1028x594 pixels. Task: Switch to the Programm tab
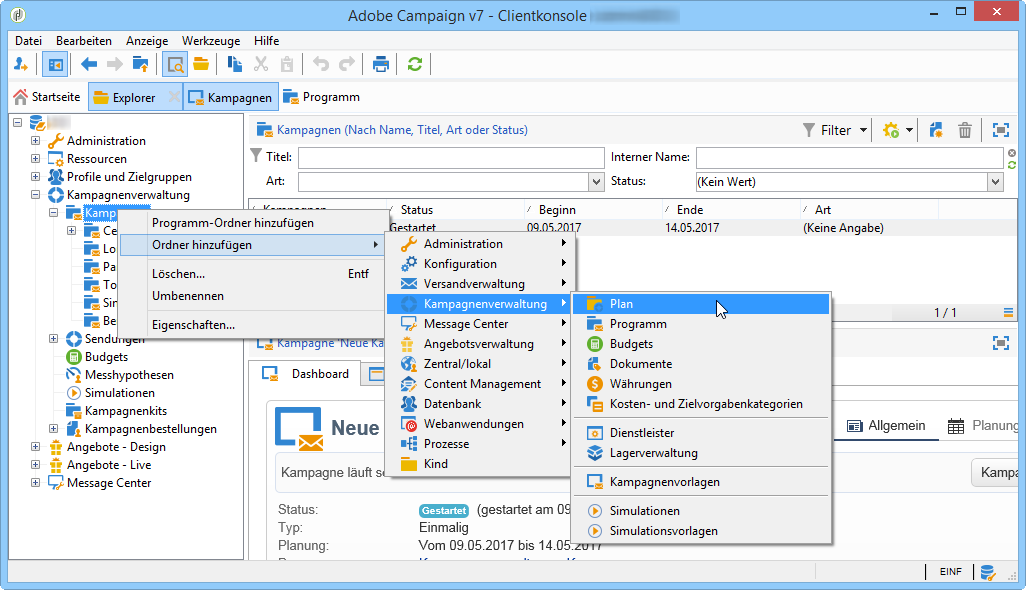click(322, 97)
